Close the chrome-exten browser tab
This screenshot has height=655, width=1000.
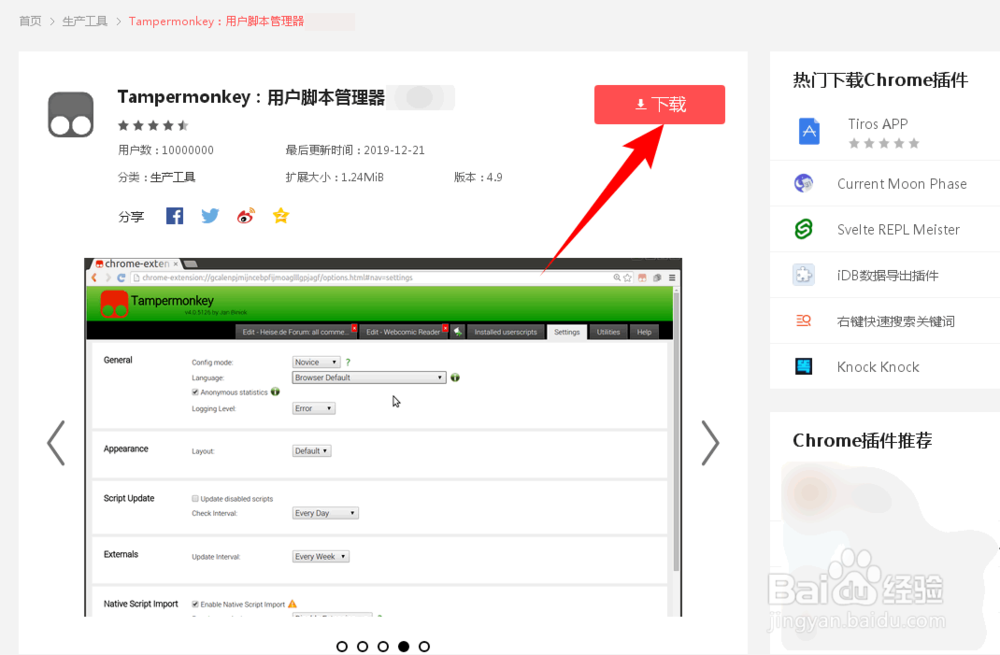tap(175, 263)
